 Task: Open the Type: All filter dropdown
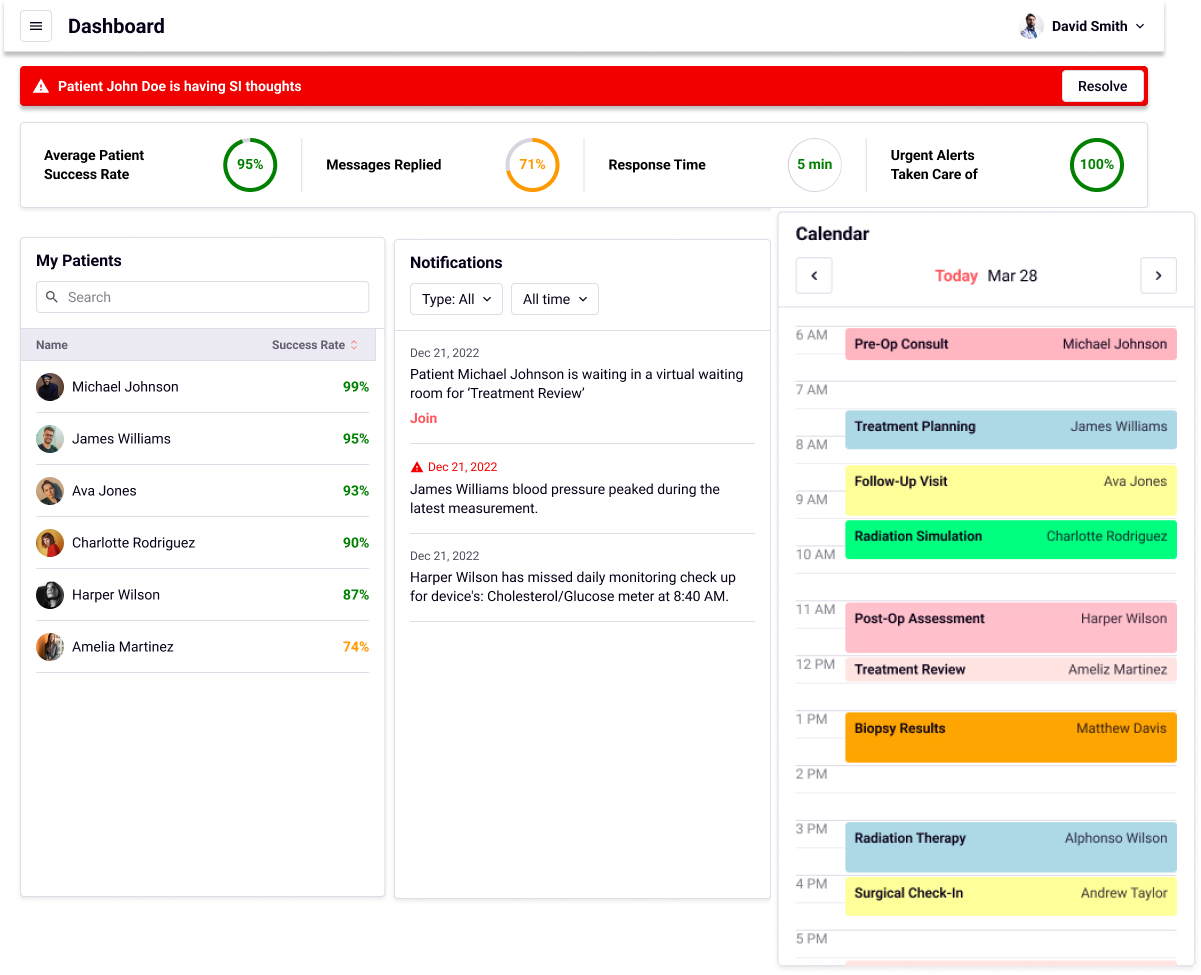coord(456,299)
